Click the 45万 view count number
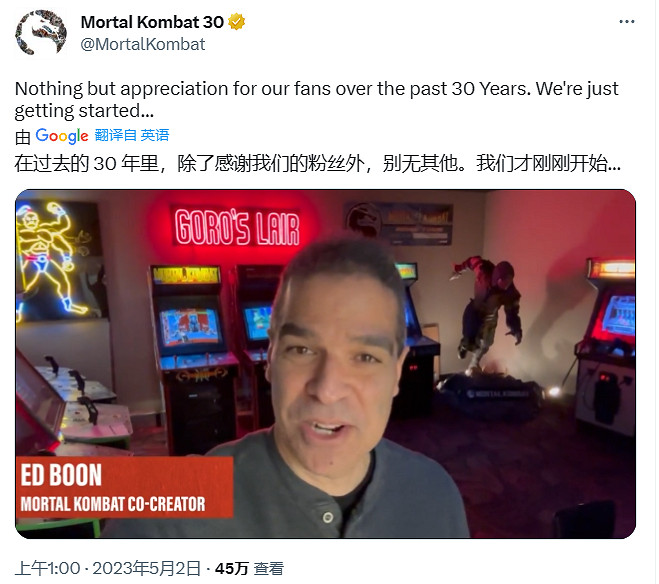The height and width of the screenshot is (584, 659). click(x=232, y=568)
